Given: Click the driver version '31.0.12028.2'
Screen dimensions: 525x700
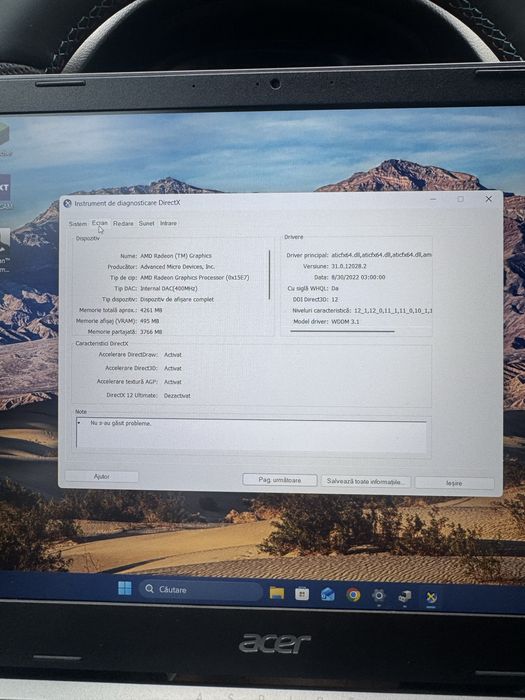Looking at the screenshot, I should pos(349,266).
